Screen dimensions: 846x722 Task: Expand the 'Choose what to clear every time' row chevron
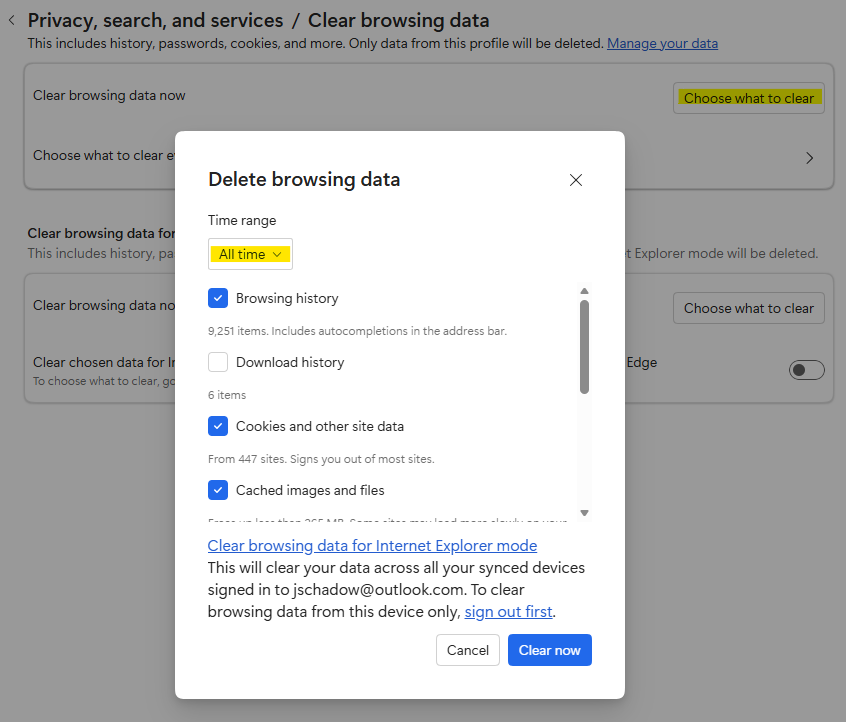click(x=809, y=158)
